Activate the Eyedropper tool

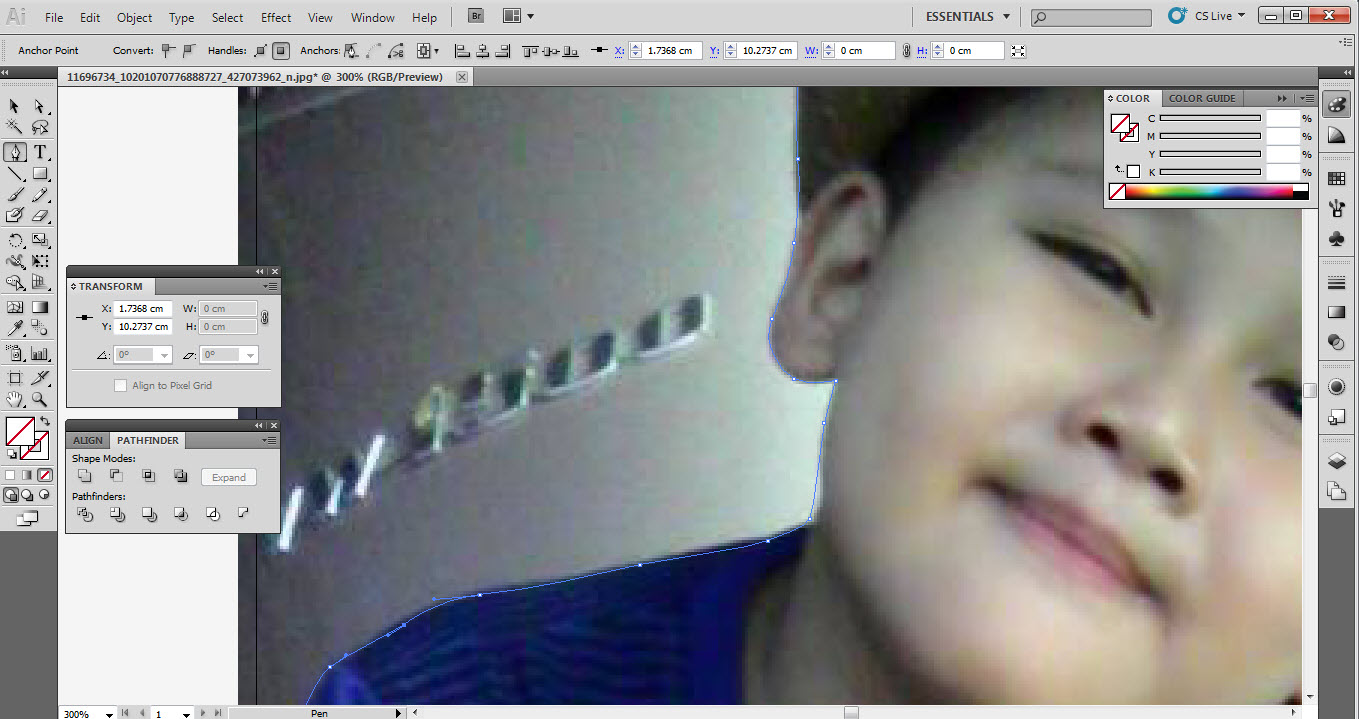click(x=15, y=329)
